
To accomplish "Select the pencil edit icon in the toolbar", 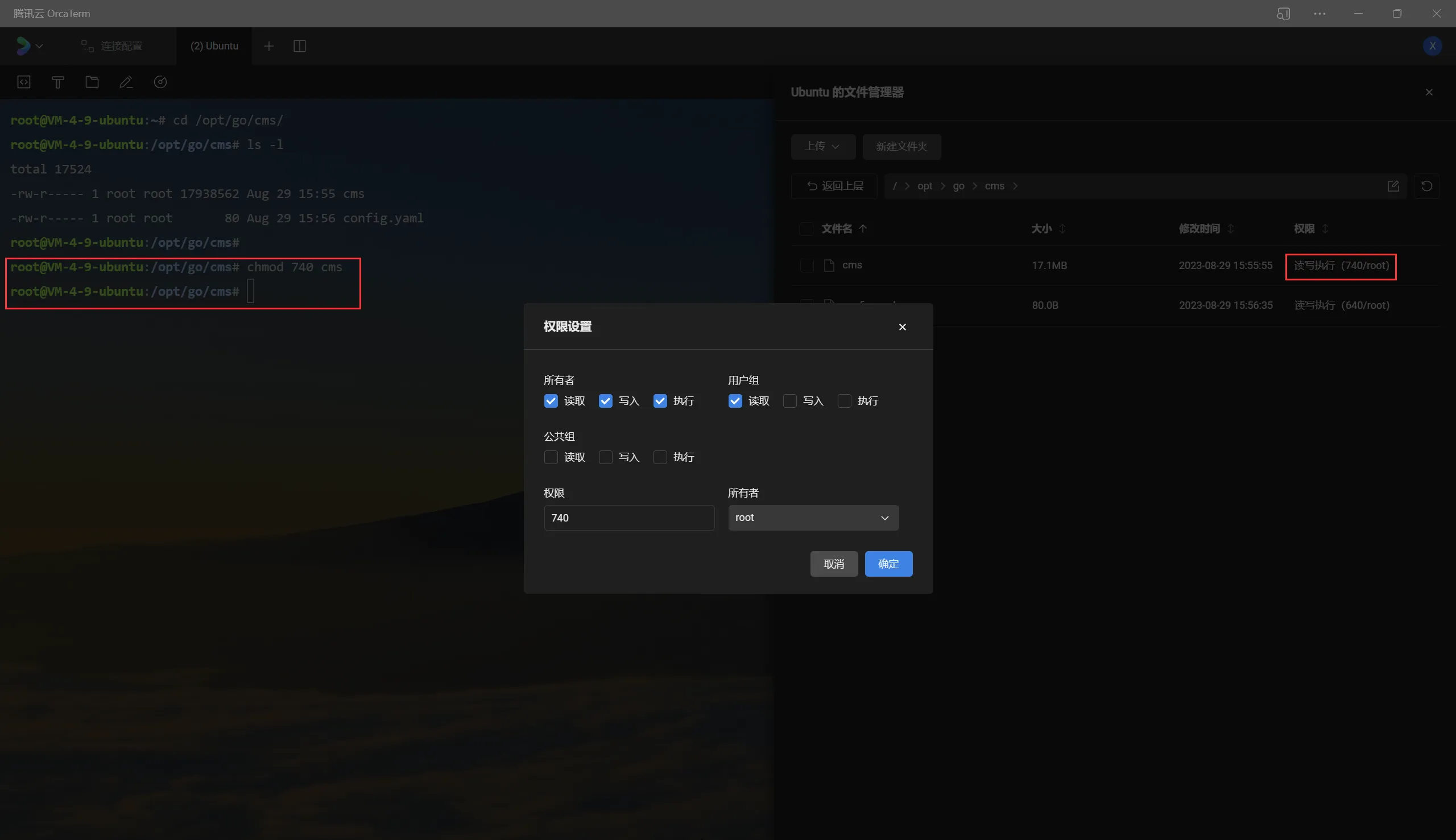I will point(126,82).
